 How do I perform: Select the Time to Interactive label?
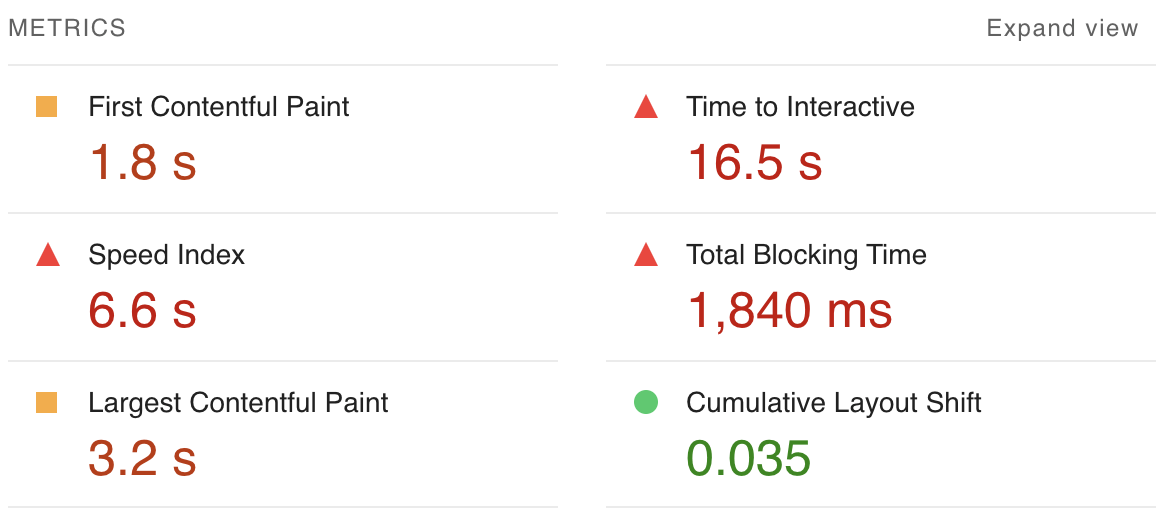800,107
